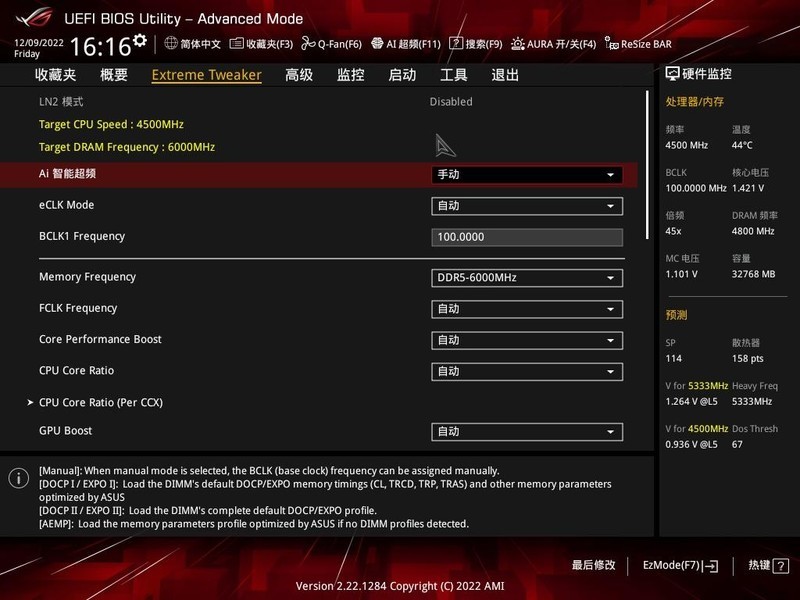Click the 32768 MB capacity value

click(753, 274)
